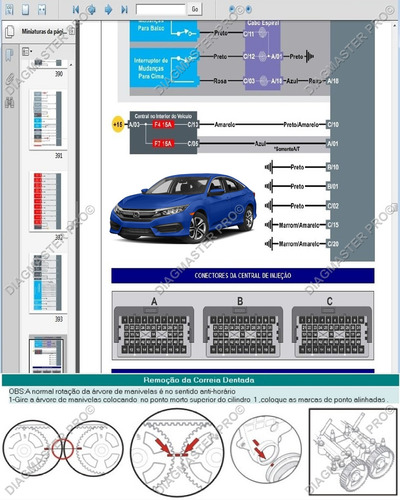Click the '*Somente A/T' note
This screenshot has width=400, height=500.
pyautogui.click(x=287, y=149)
